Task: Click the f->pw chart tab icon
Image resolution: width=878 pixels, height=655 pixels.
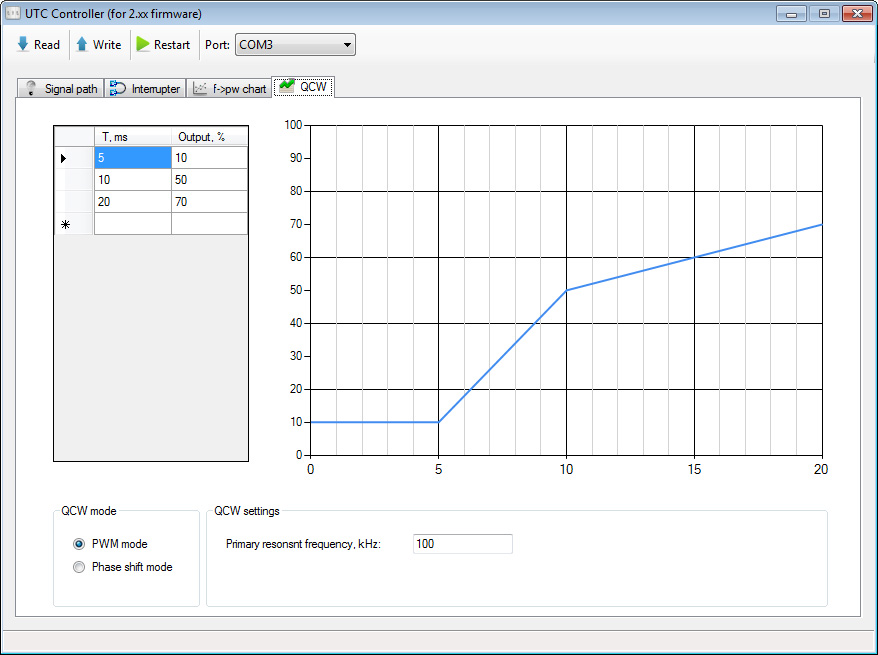Action: coord(200,88)
